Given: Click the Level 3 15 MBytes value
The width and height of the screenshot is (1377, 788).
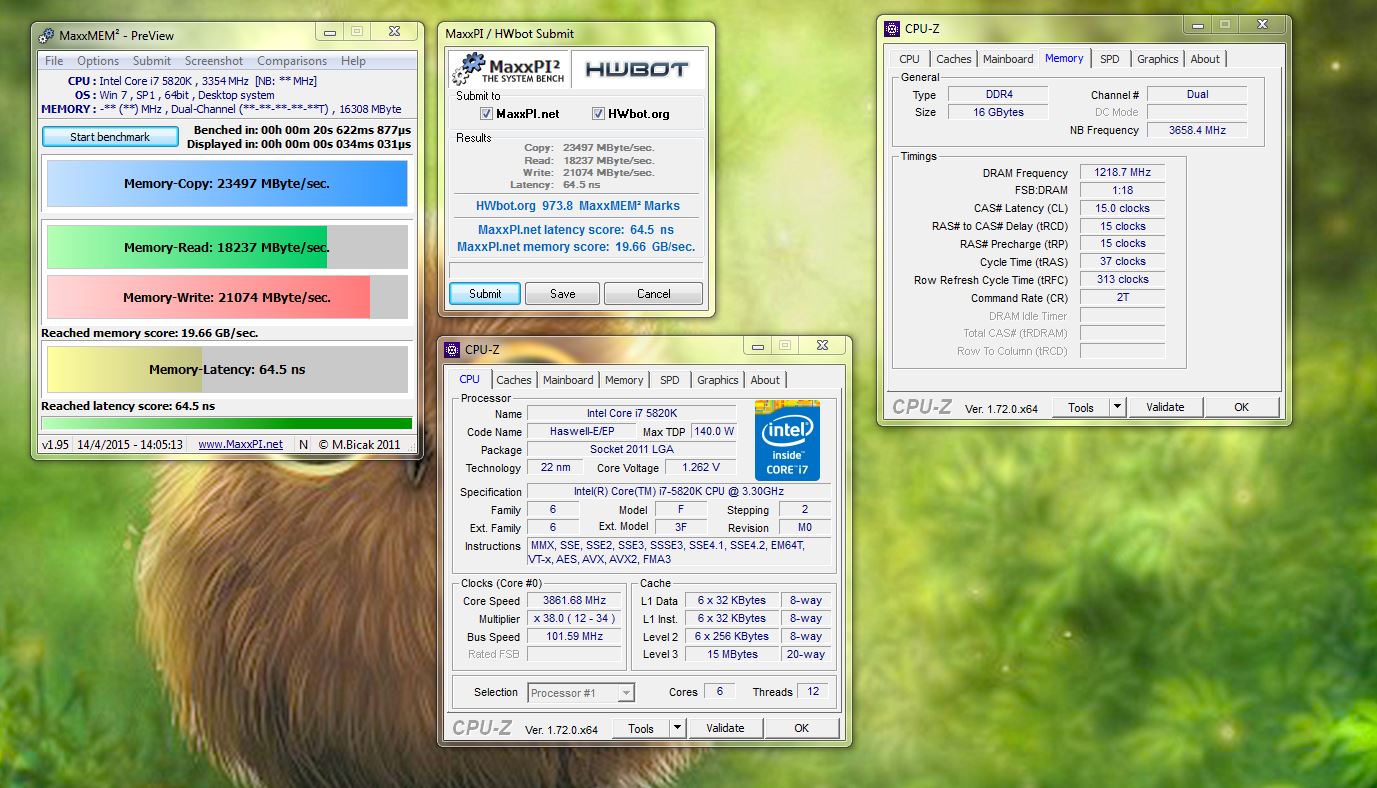Looking at the screenshot, I should [x=732, y=655].
